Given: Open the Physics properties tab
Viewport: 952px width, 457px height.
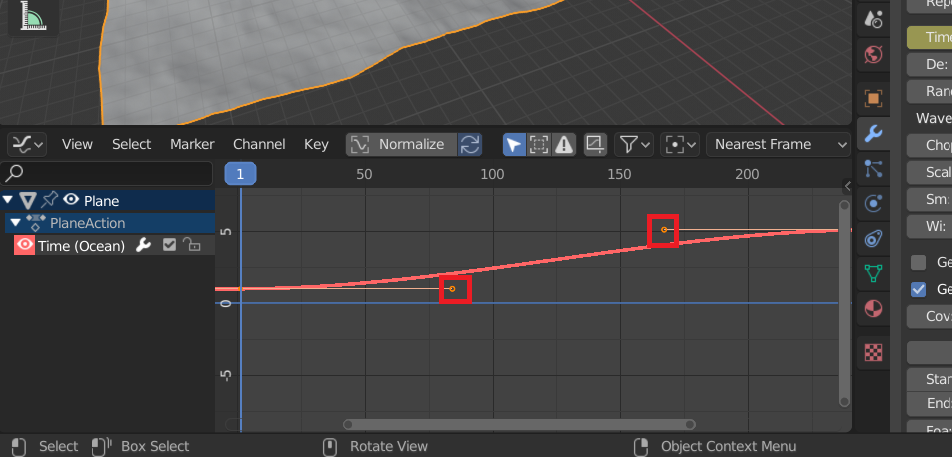Looking at the screenshot, I should (873, 203).
